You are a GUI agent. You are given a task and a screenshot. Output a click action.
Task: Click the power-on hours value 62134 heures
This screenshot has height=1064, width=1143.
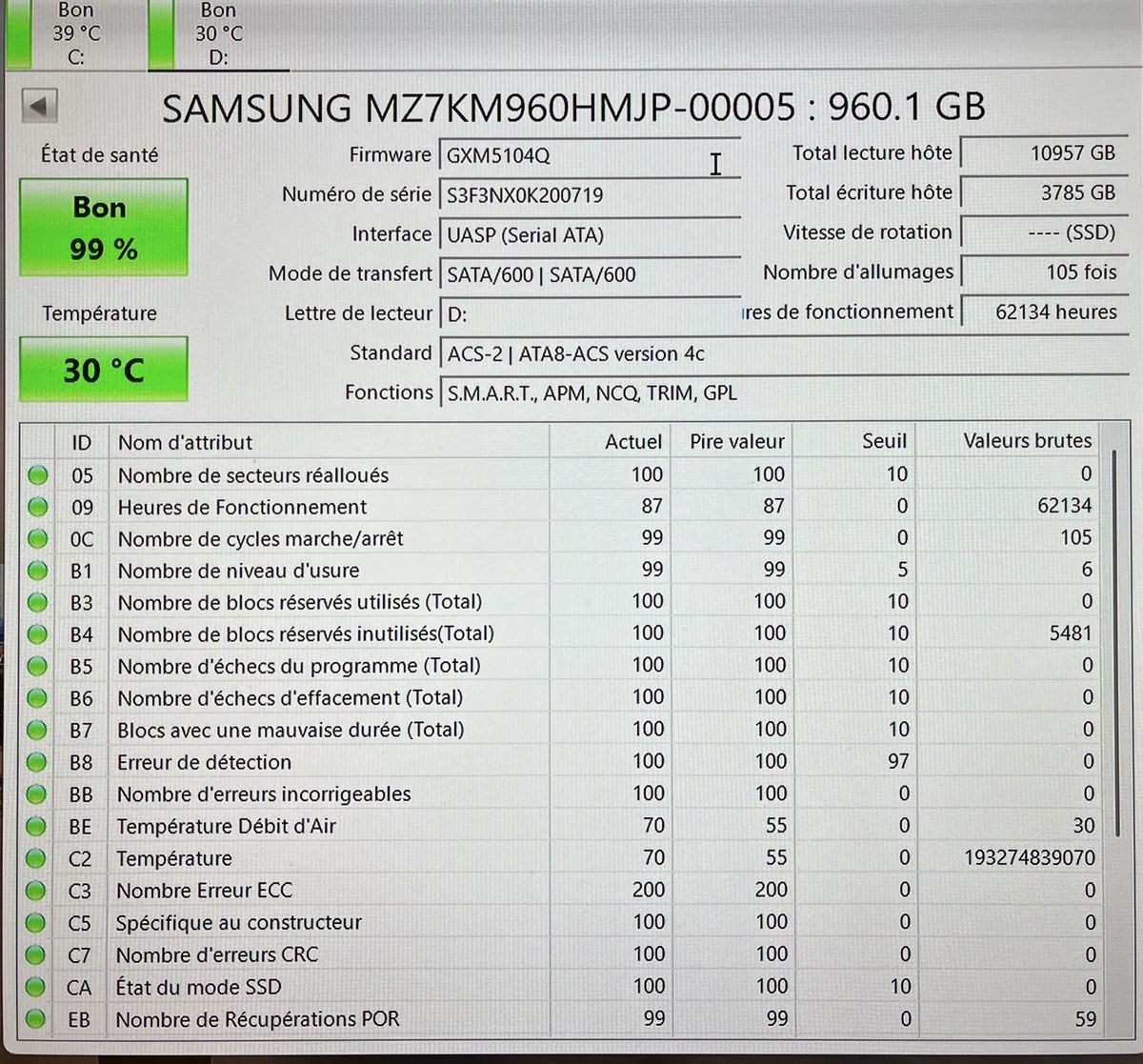pyautogui.click(x=1044, y=311)
